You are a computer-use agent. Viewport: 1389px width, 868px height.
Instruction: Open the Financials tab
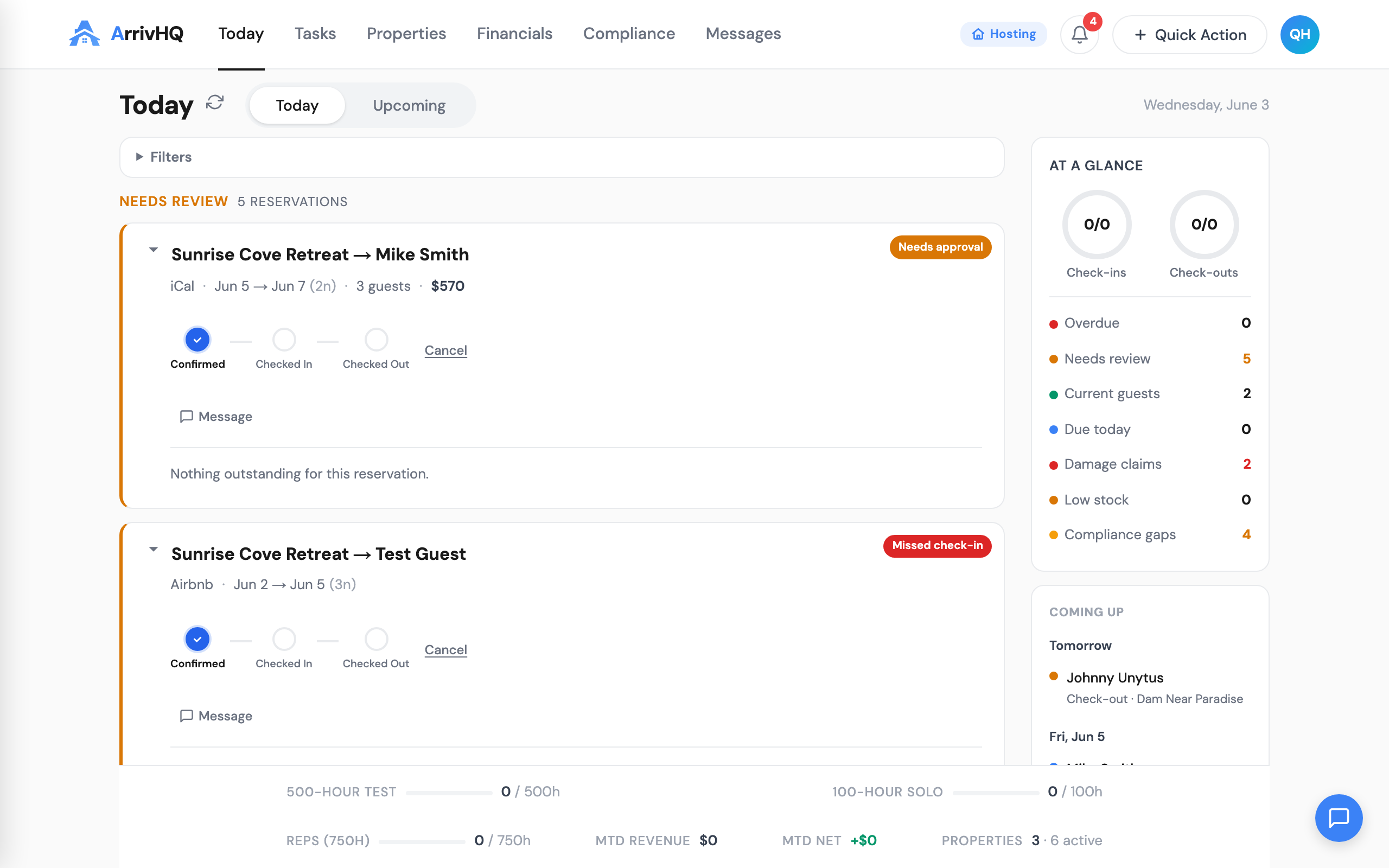click(514, 33)
